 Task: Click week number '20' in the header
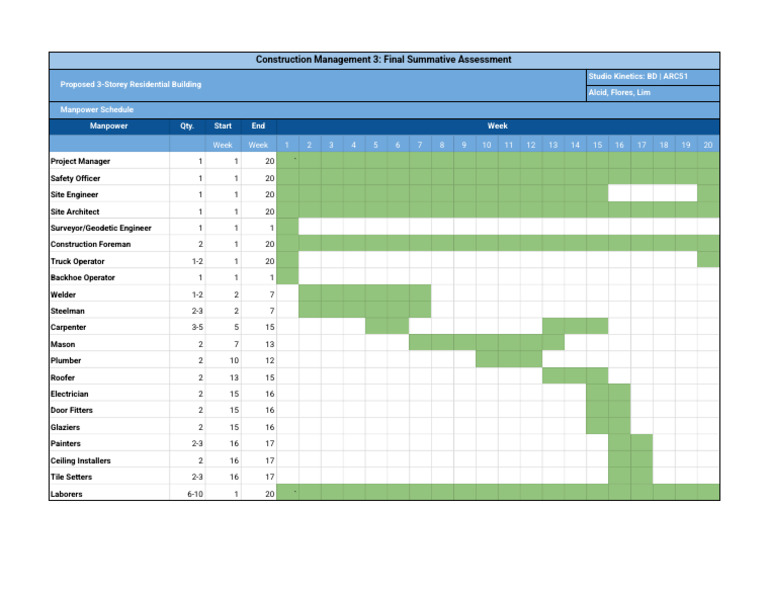[x=708, y=145]
